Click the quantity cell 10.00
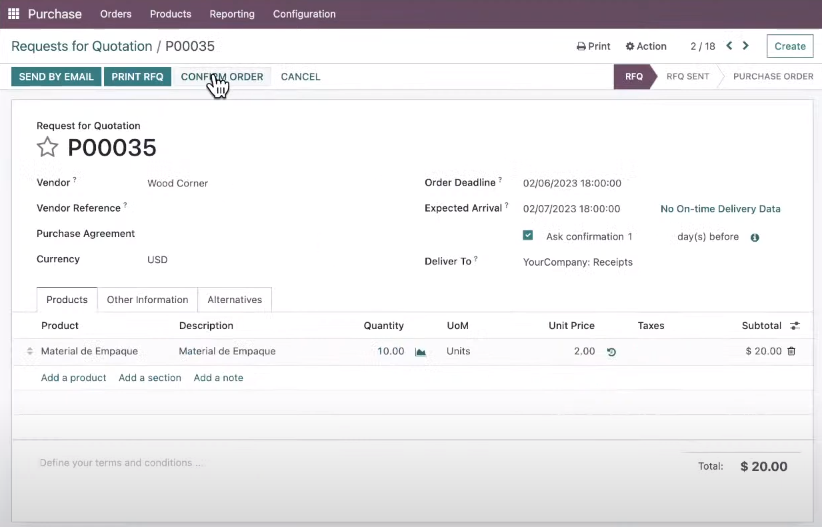 [x=391, y=351]
